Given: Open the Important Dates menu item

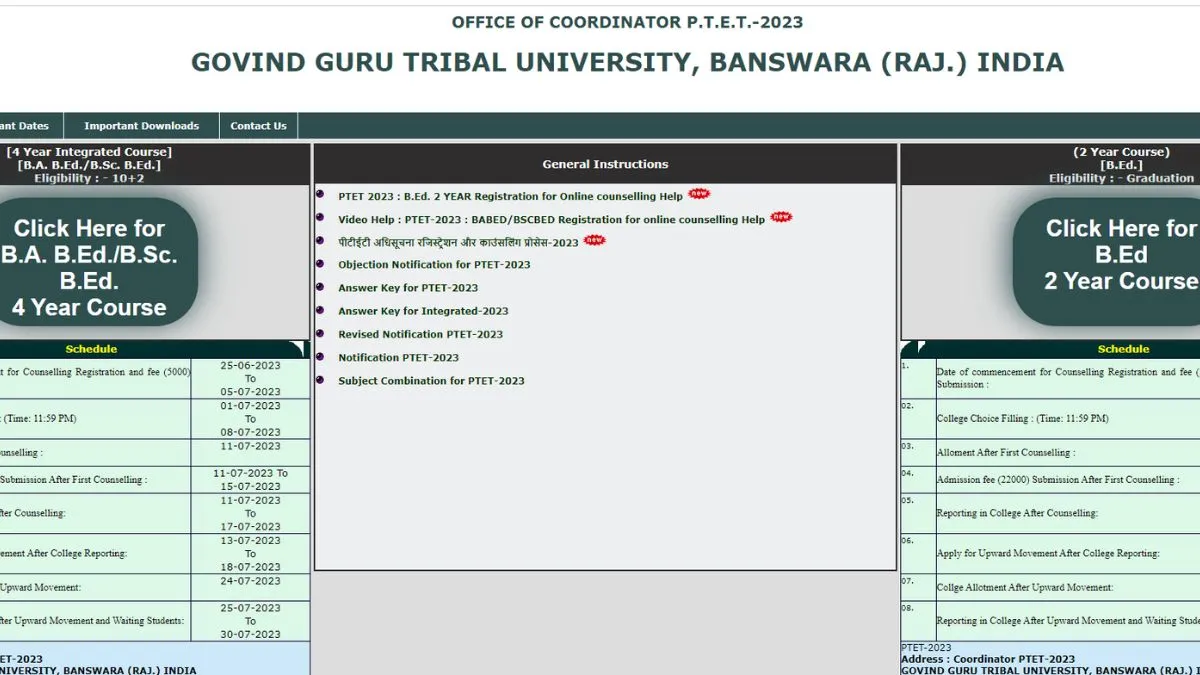Looking at the screenshot, I should [x=24, y=126].
